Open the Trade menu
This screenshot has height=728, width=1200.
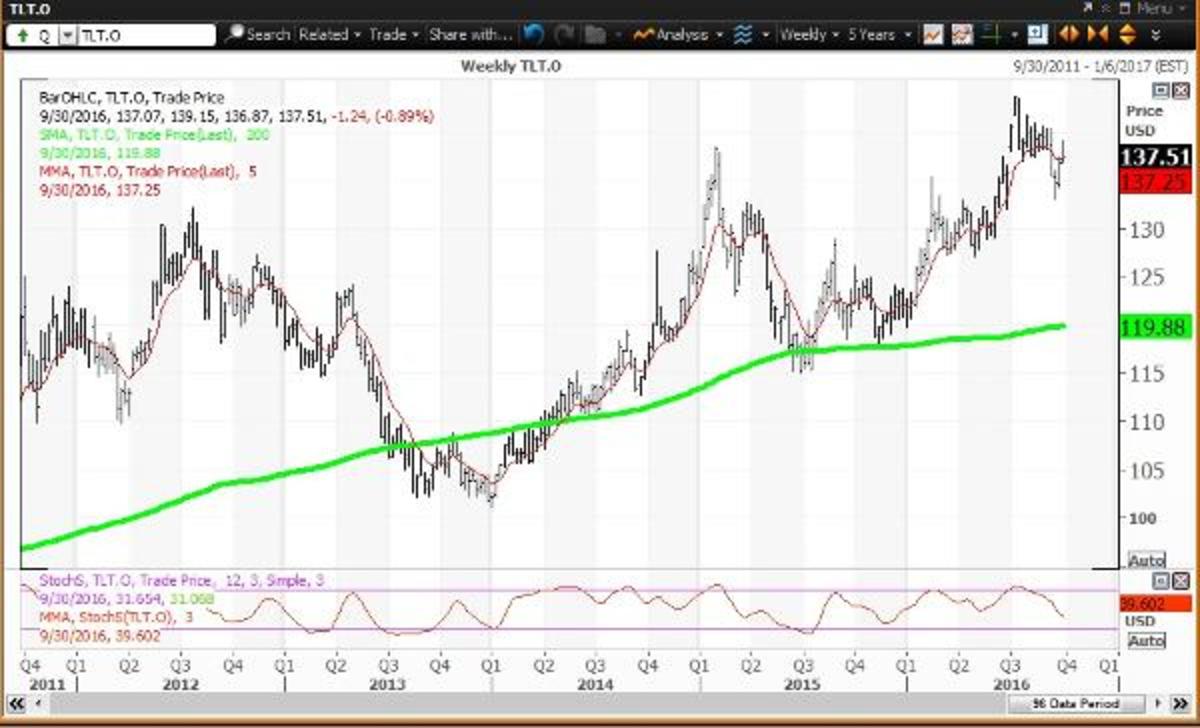tap(393, 34)
